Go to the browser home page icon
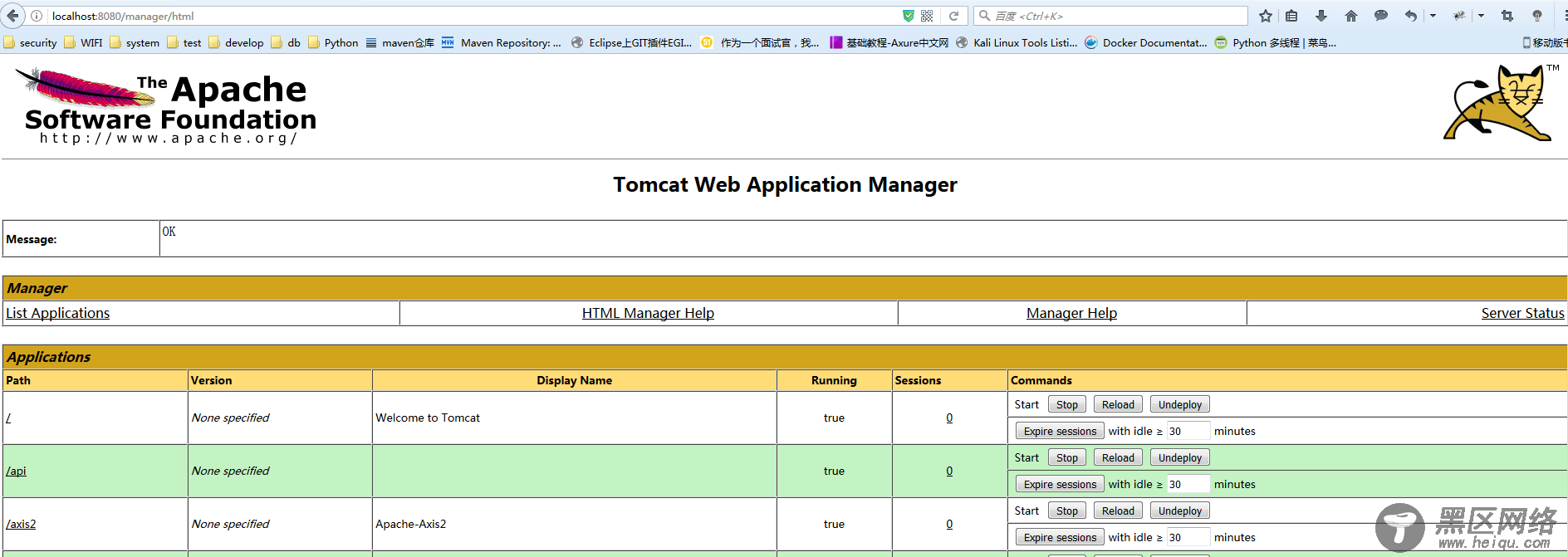 tap(1351, 16)
